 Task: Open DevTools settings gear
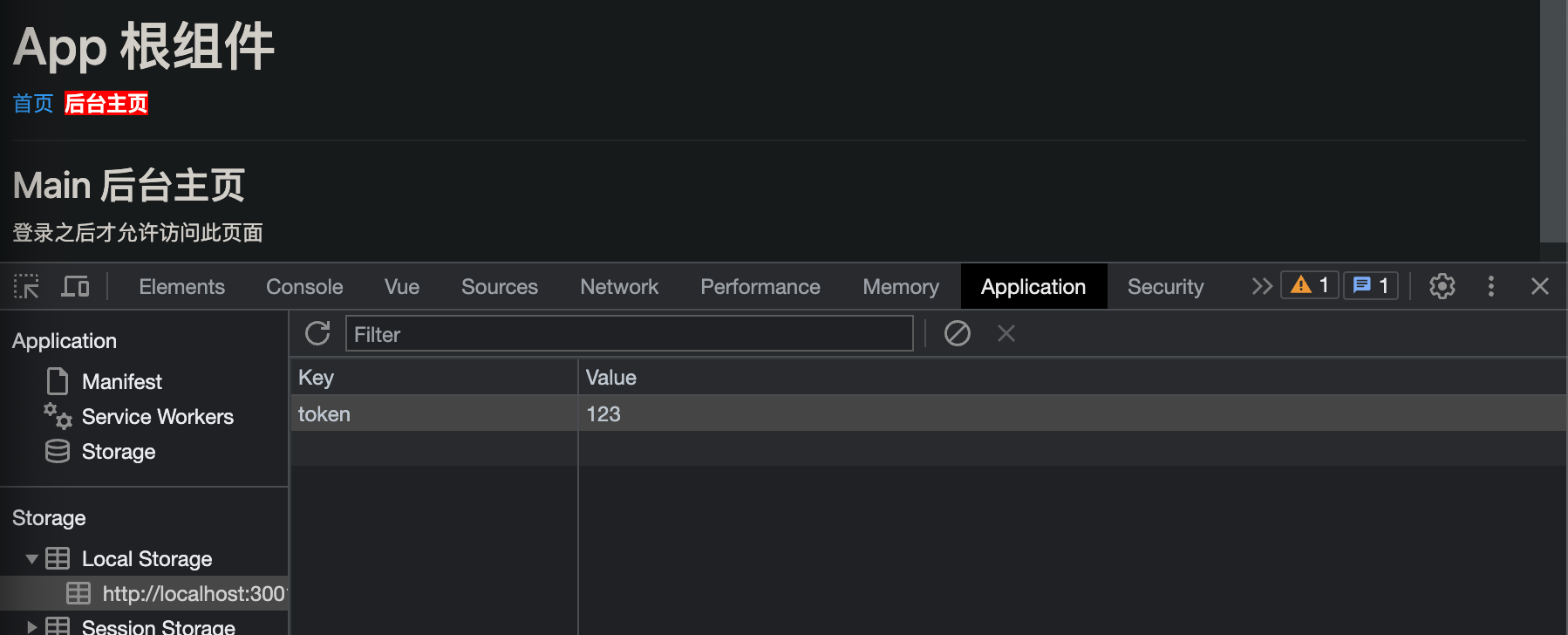pyautogui.click(x=1442, y=286)
